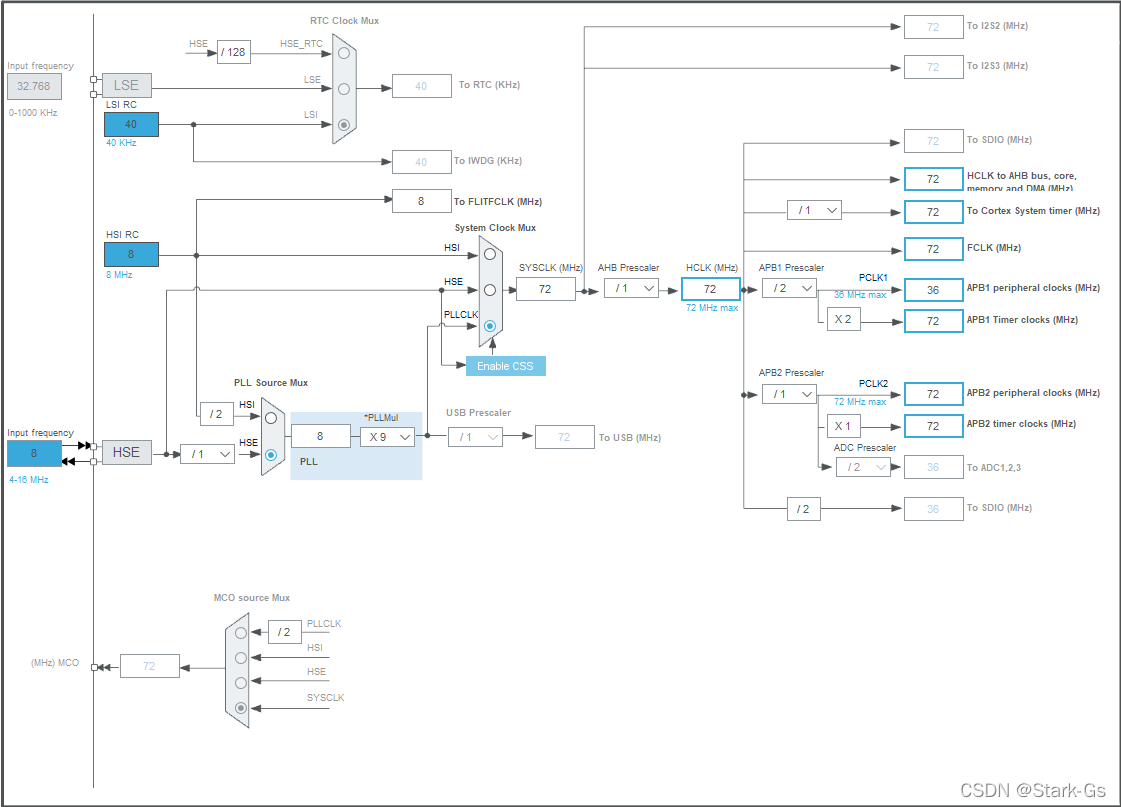Select PLLCLK in the System Clock Mux

[x=490, y=326]
